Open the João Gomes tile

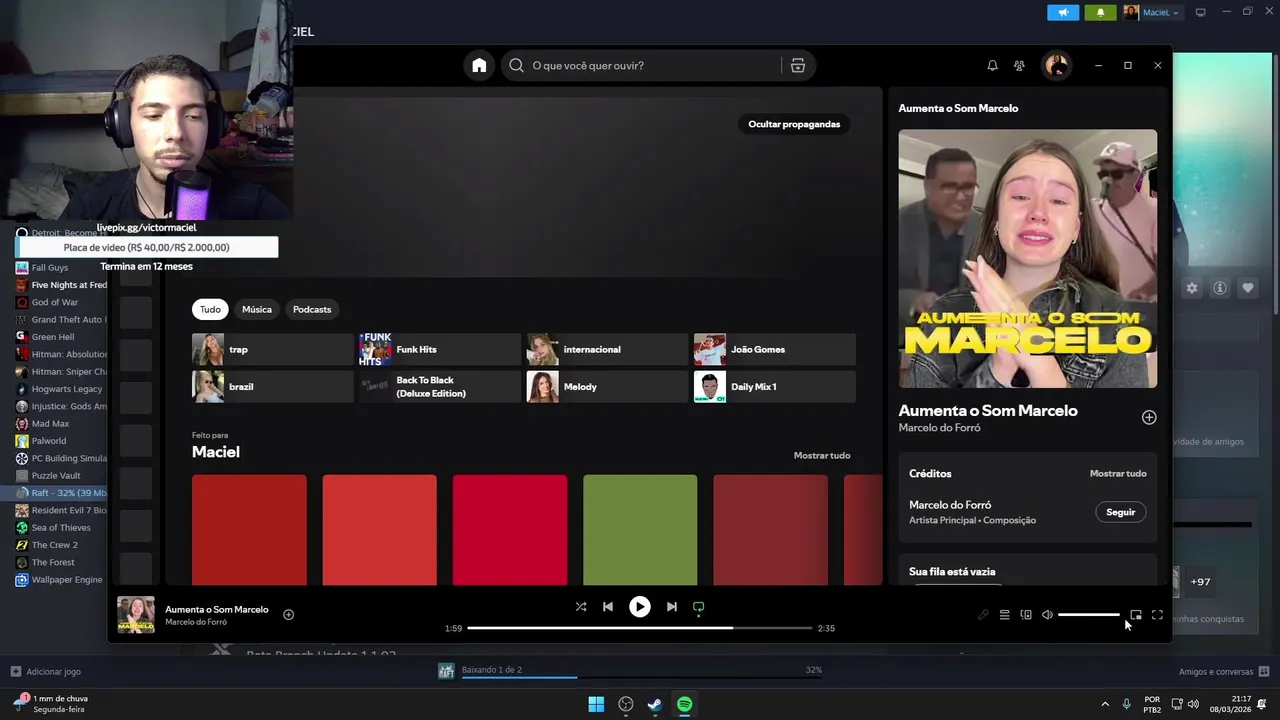click(774, 349)
